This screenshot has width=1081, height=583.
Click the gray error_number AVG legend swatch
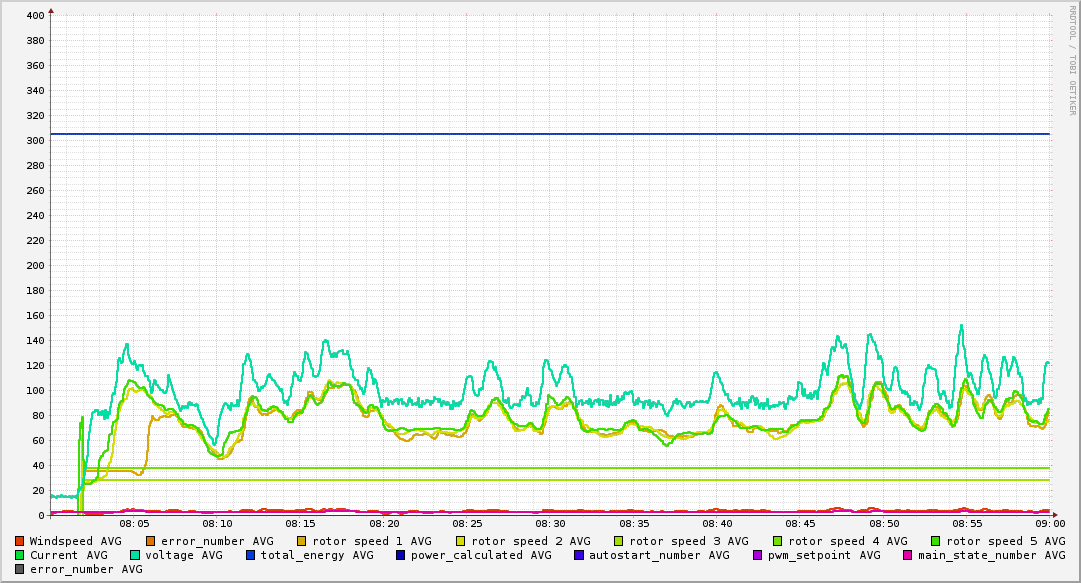click(20, 569)
